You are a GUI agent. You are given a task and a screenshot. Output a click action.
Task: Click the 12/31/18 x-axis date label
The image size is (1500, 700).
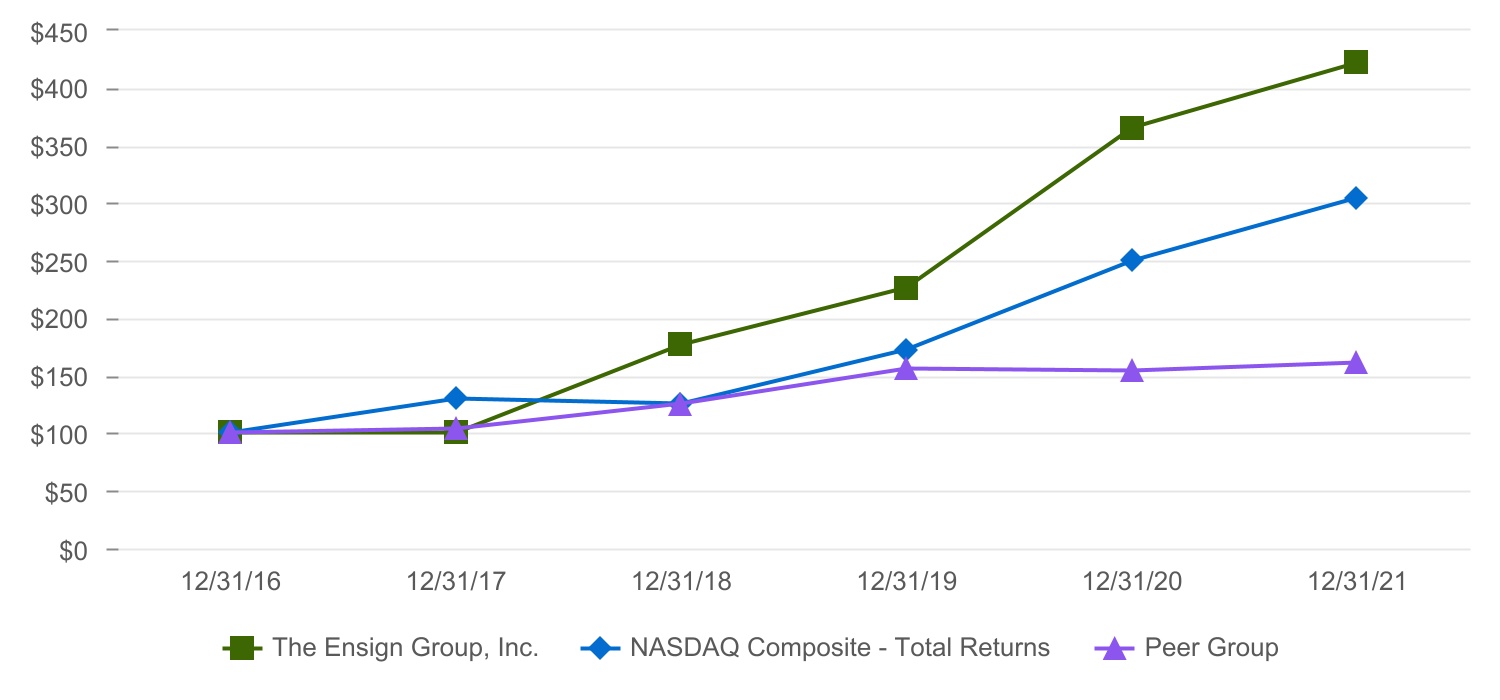coord(680,582)
